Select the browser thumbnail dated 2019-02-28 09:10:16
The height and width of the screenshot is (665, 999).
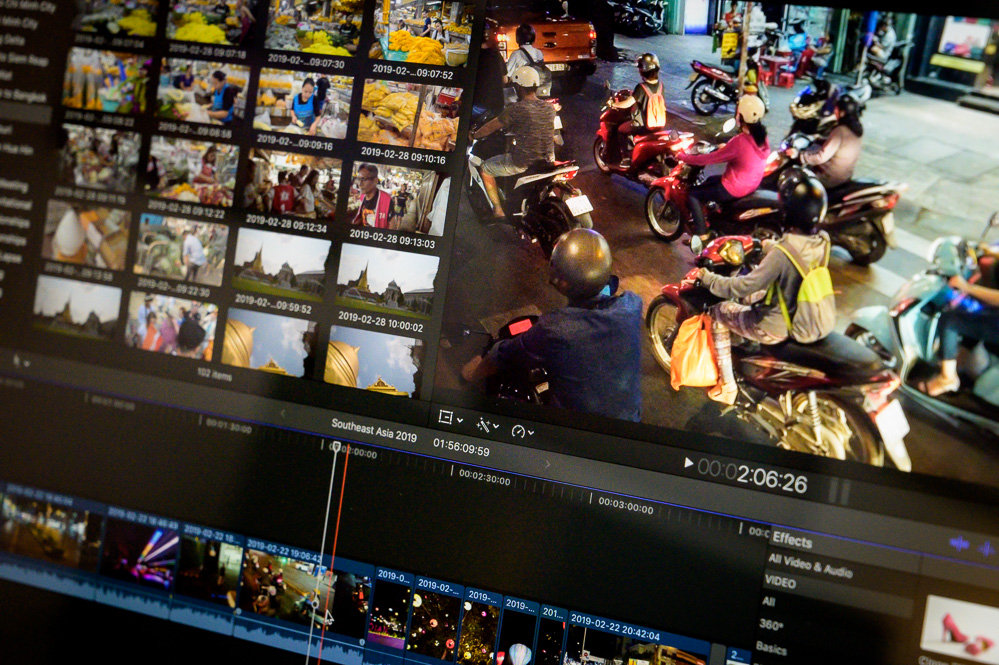408,115
